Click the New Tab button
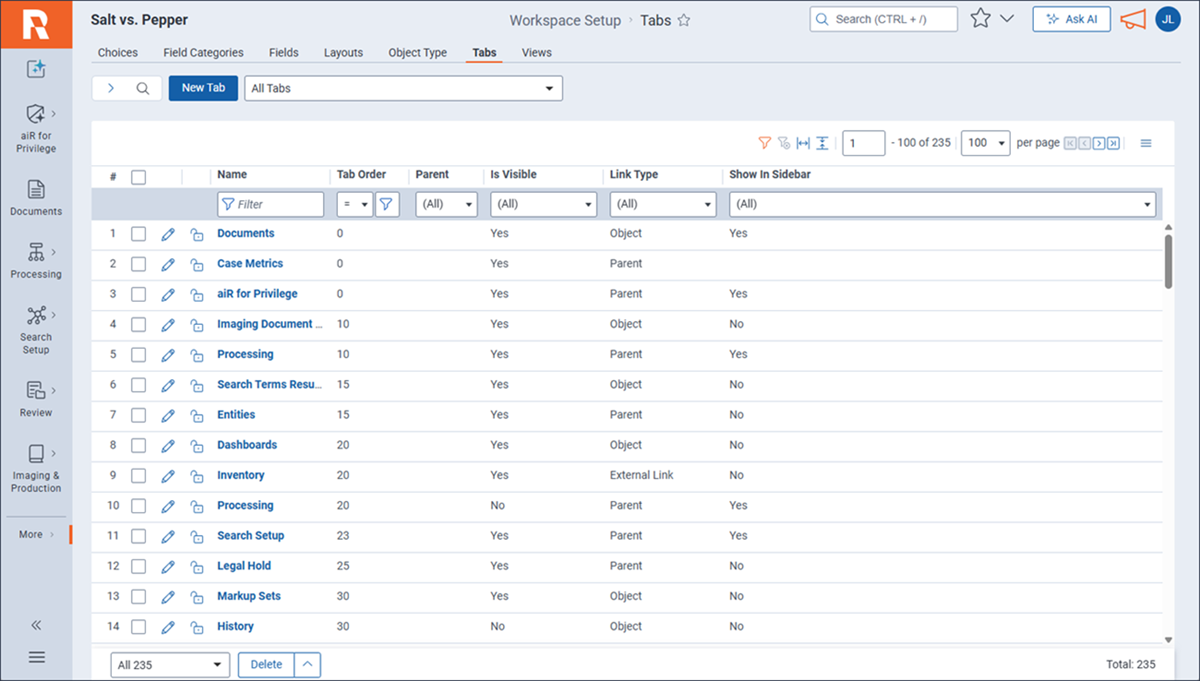 tap(203, 88)
